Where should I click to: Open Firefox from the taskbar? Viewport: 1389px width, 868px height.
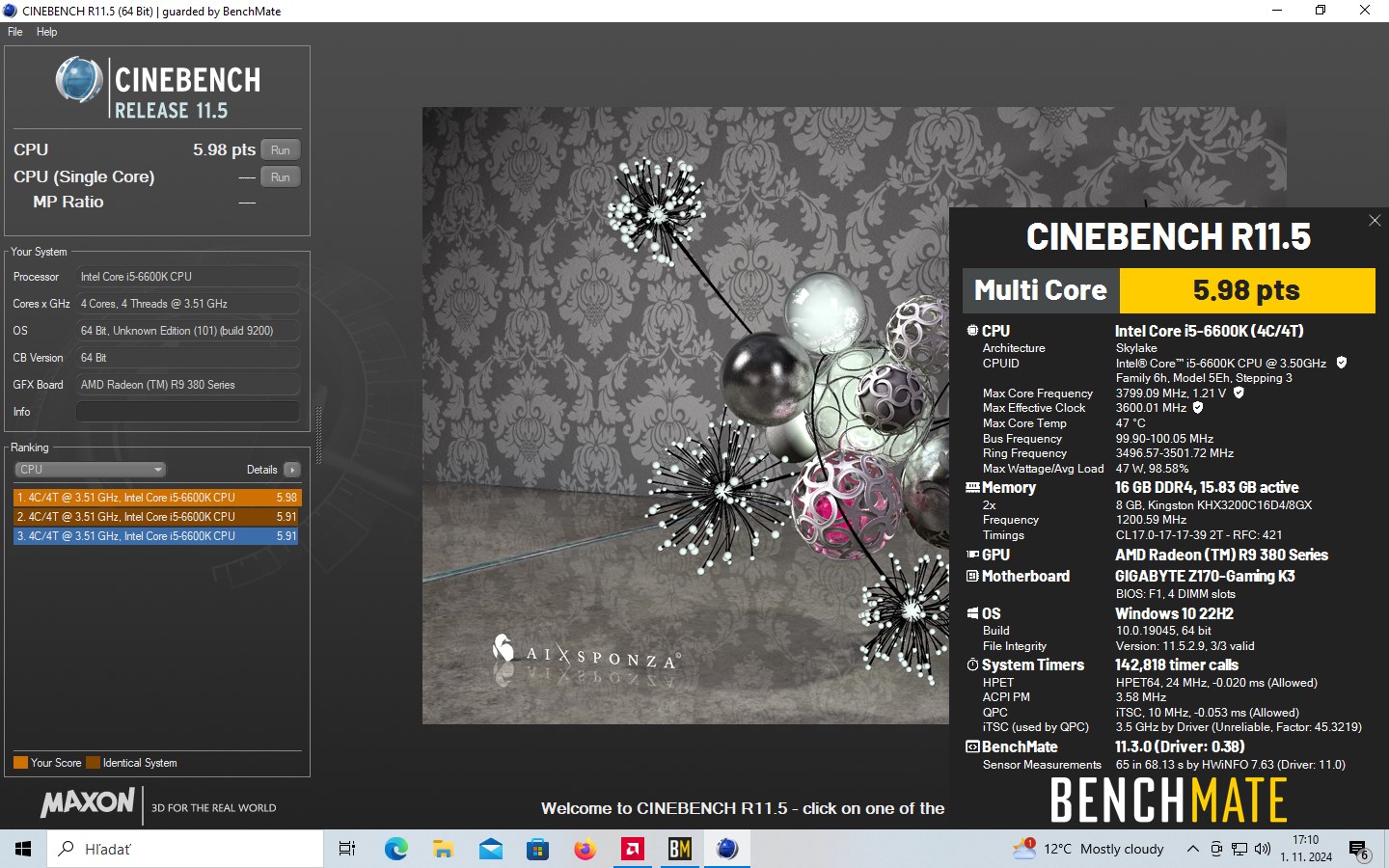coord(585,849)
